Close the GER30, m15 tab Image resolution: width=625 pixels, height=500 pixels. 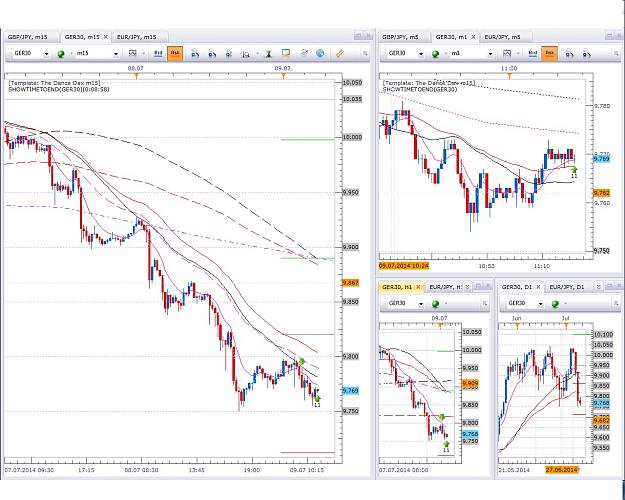coord(106,37)
